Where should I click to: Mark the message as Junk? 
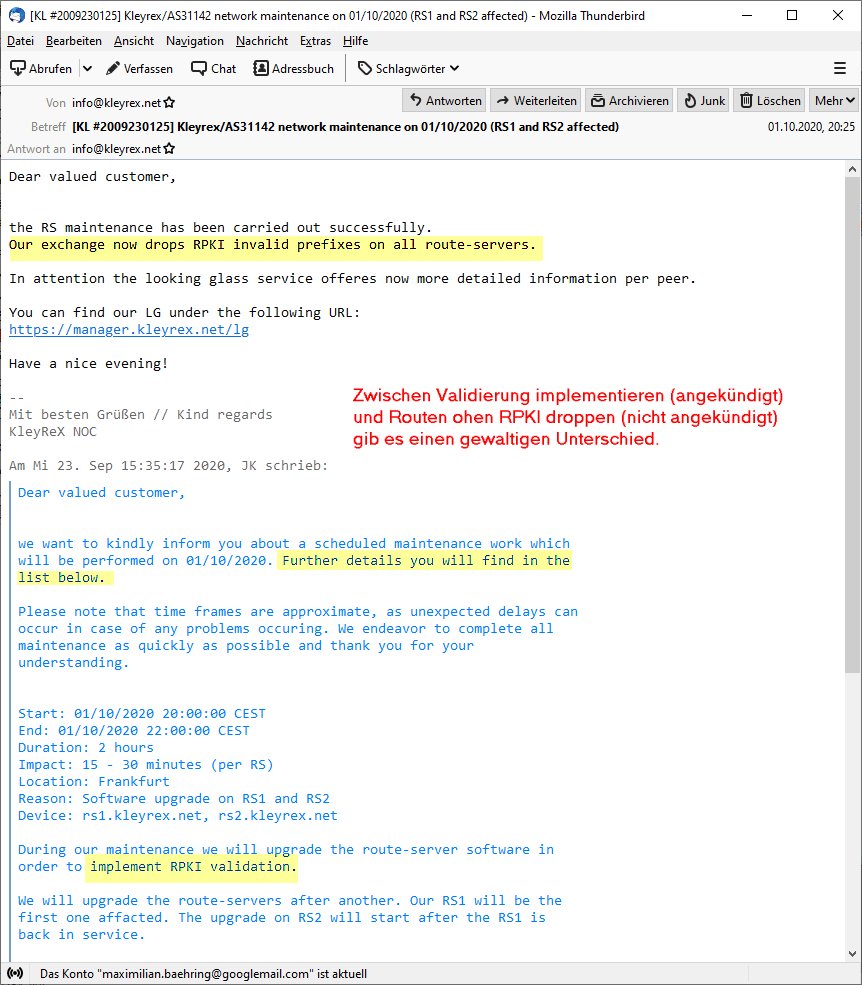click(703, 100)
